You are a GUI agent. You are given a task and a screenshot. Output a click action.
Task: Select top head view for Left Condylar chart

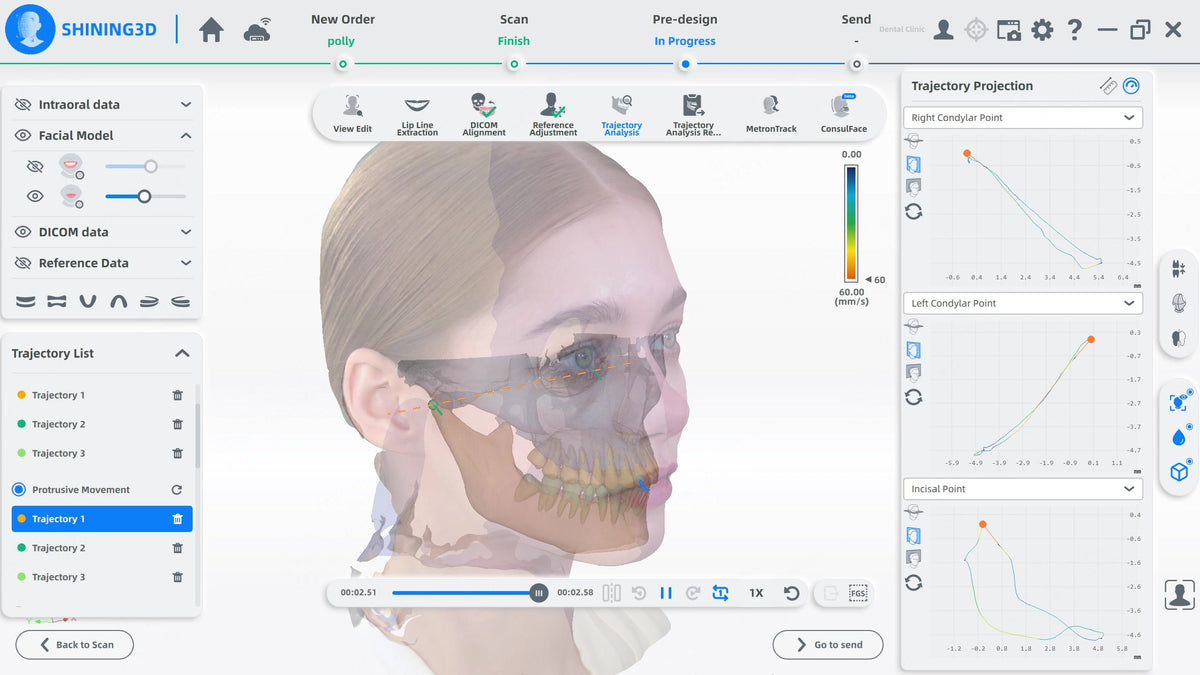tap(913, 327)
